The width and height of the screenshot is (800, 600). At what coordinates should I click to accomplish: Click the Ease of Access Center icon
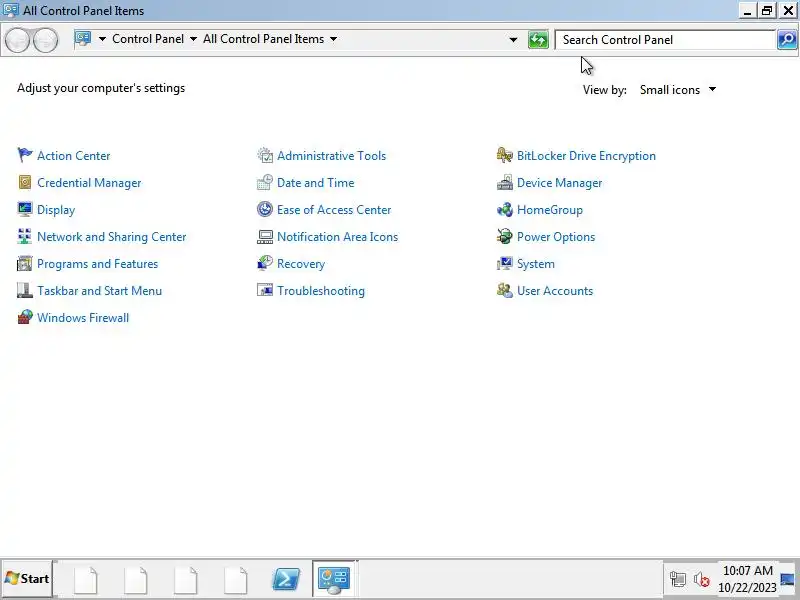pos(265,209)
